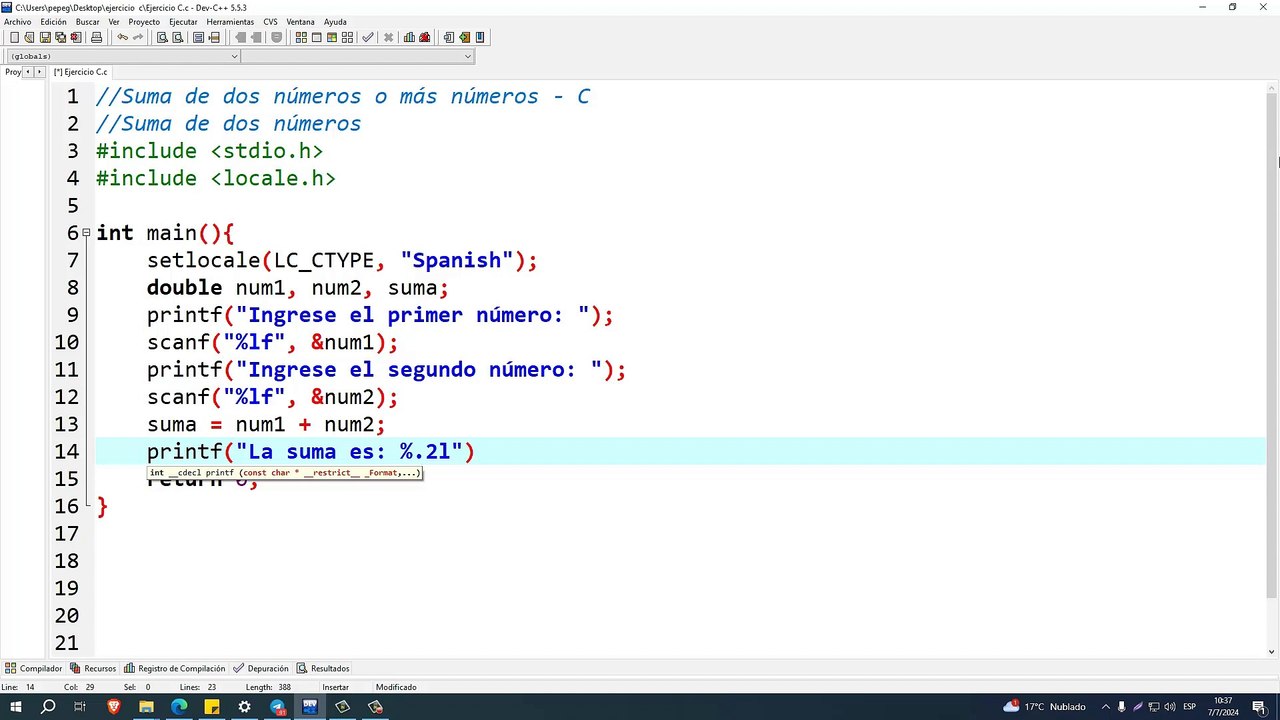Open File Explorer from the taskbar
The height and width of the screenshot is (720, 1280).
click(146, 707)
